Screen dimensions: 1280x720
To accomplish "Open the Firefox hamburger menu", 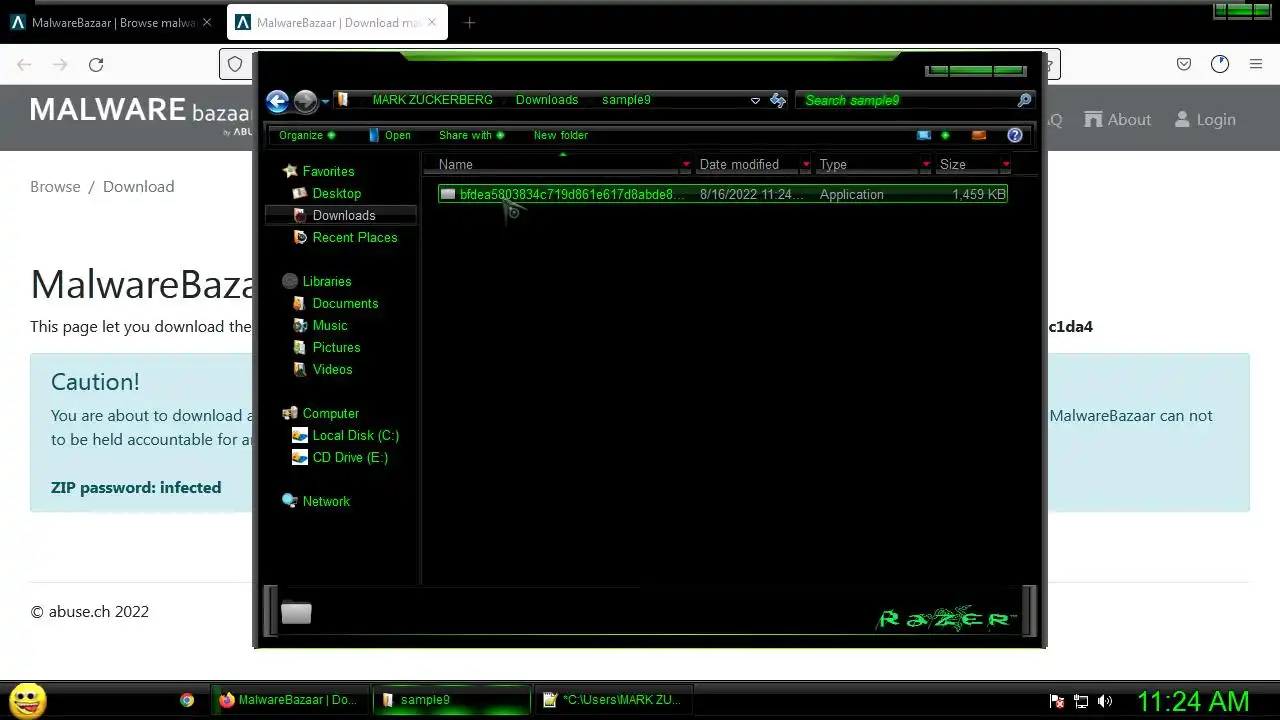I will pos(1256,64).
